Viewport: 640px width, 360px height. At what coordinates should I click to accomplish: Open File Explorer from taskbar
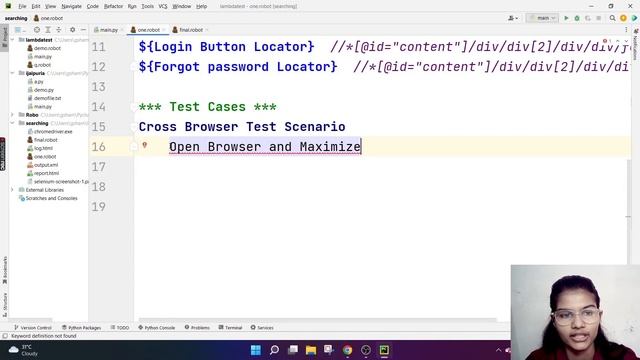[x=311, y=350]
